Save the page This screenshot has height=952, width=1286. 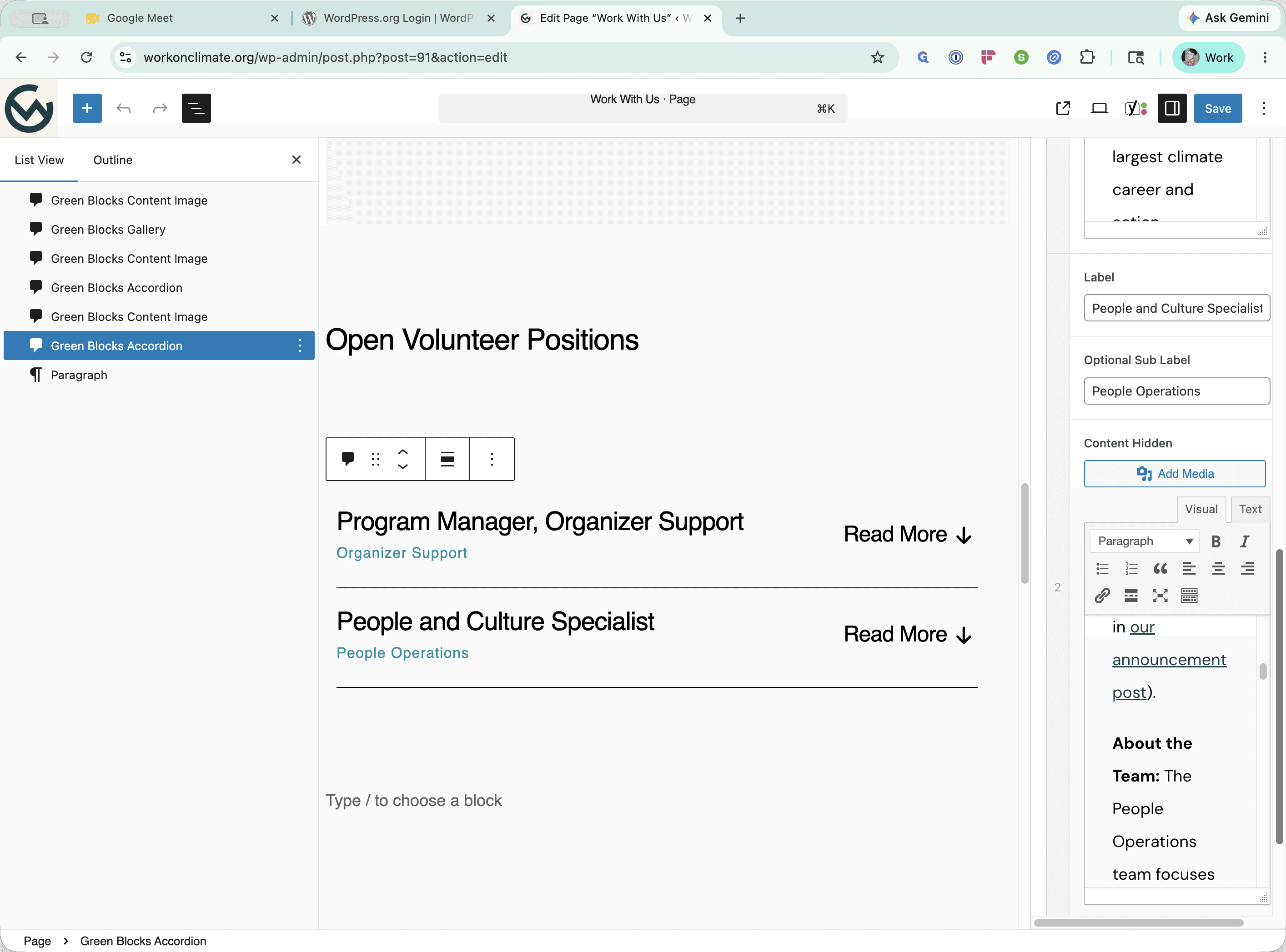pyautogui.click(x=1217, y=108)
